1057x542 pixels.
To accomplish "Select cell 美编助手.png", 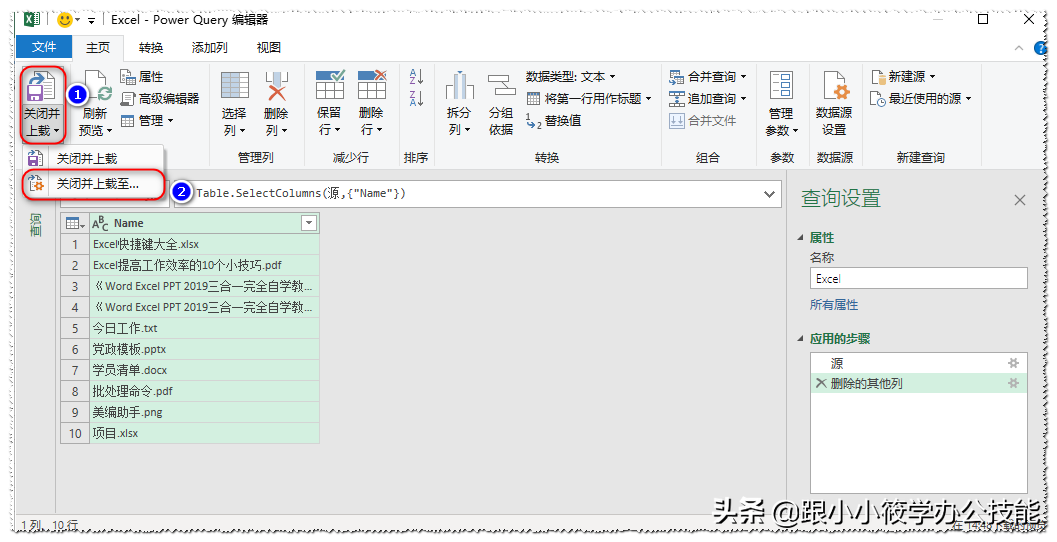I will (x=204, y=412).
